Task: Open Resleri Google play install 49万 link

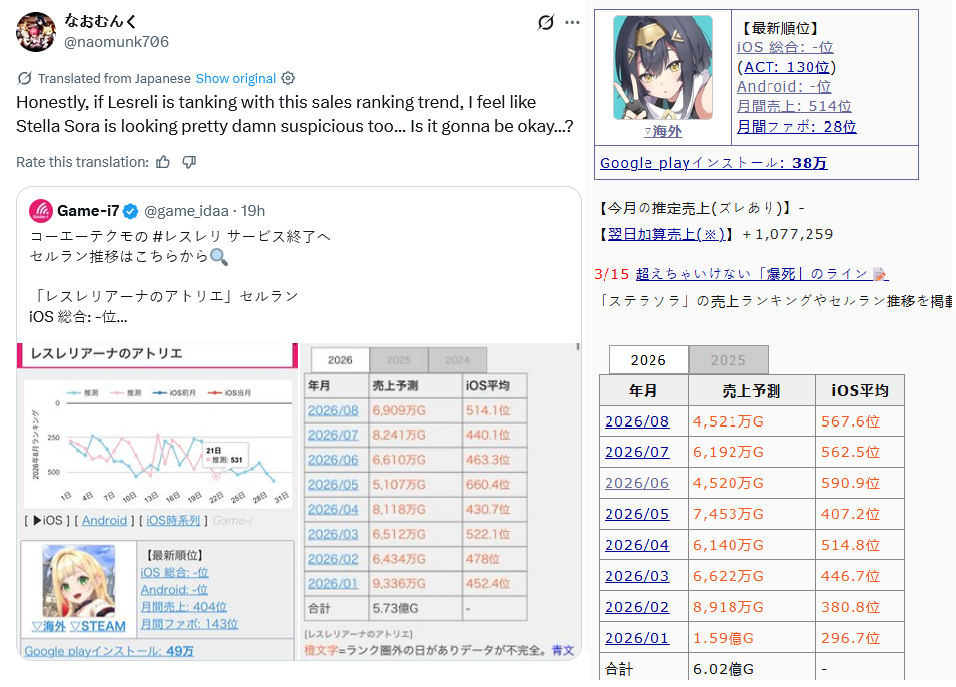Action: [x=109, y=651]
